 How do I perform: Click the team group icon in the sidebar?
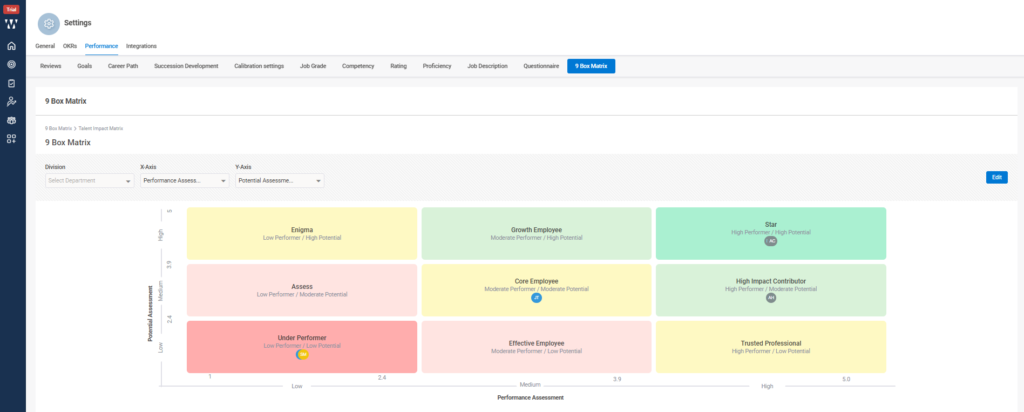11,119
